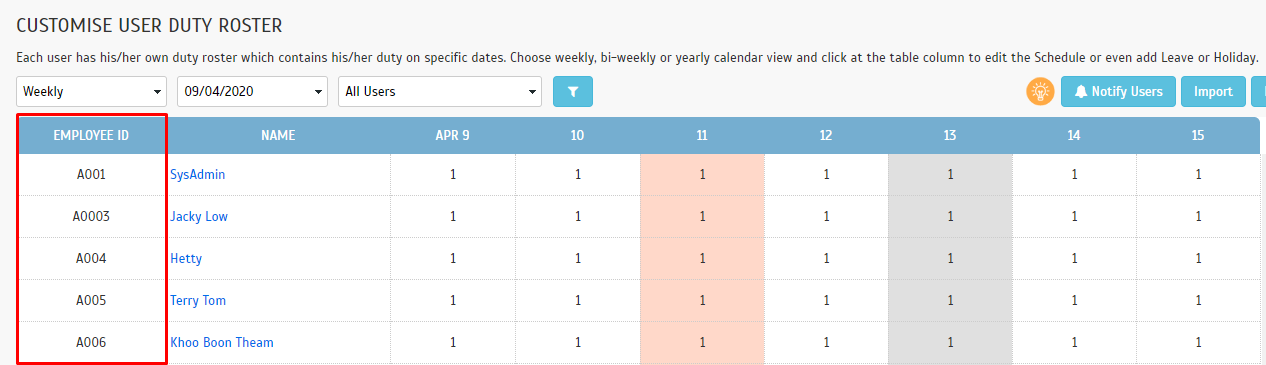Screen dimensions: 1266x365
Task: Edit Jacky Low's grey day 13 cell
Action: click(950, 216)
